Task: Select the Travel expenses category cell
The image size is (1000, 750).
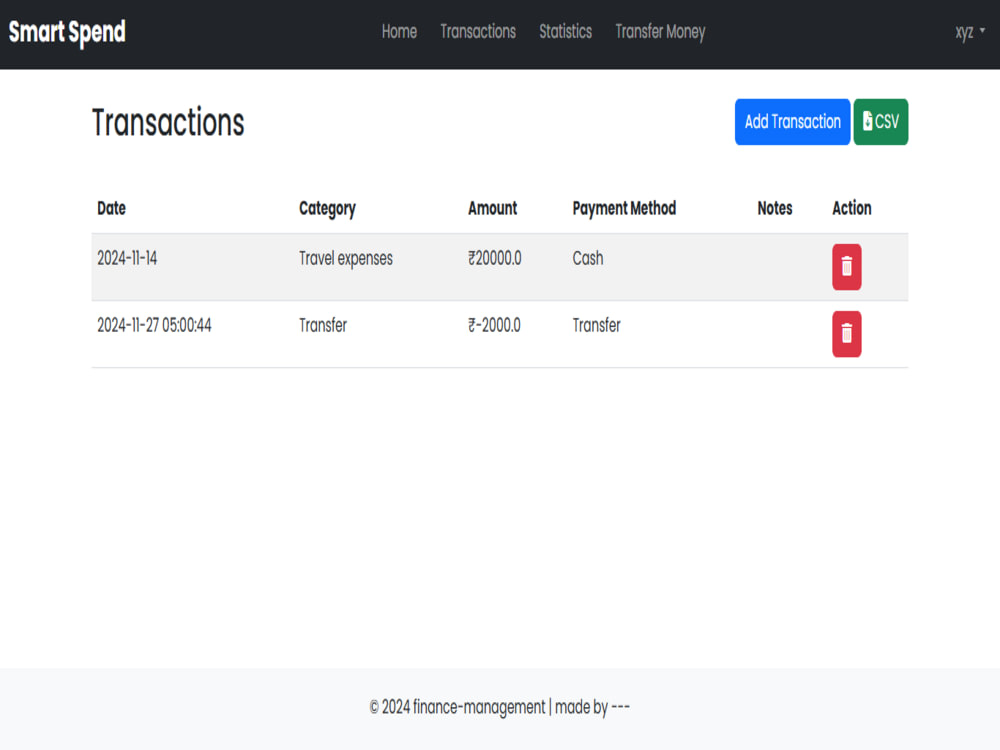Action: coord(346,259)
